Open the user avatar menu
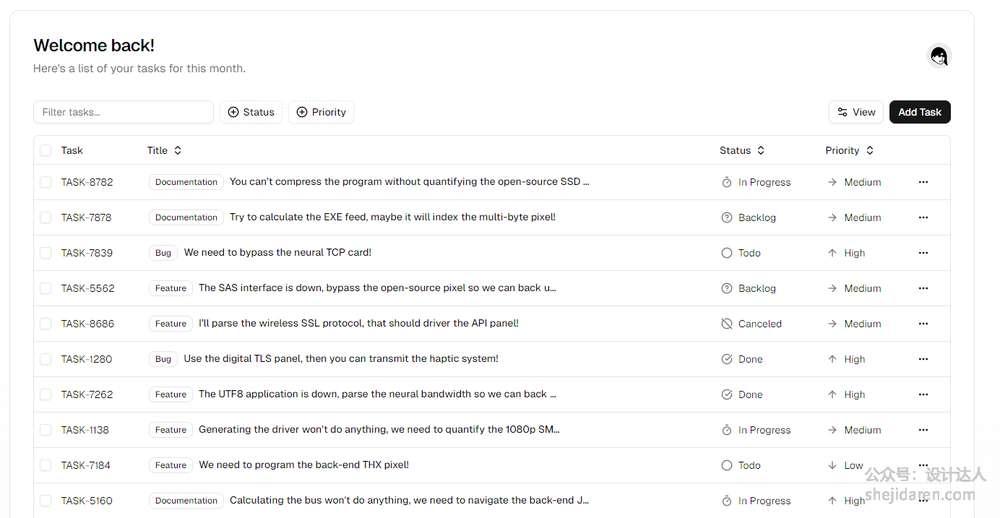1000x518 pixels. (x=938, y=57)
